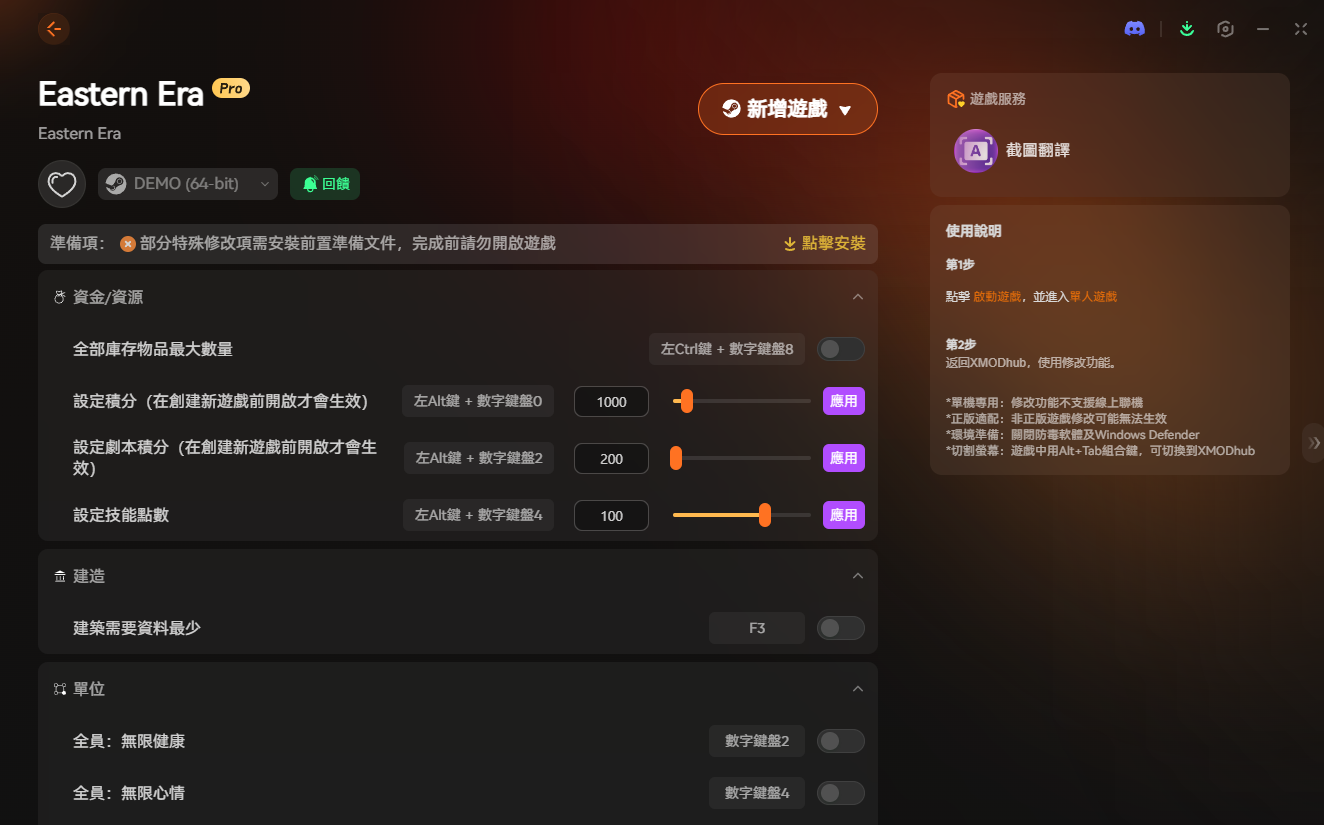Image resolution: width=1324 pixels, height=825 pixels.
Task: Click 點擊安裝 to install prerequisites
Action: coord(824,244)
